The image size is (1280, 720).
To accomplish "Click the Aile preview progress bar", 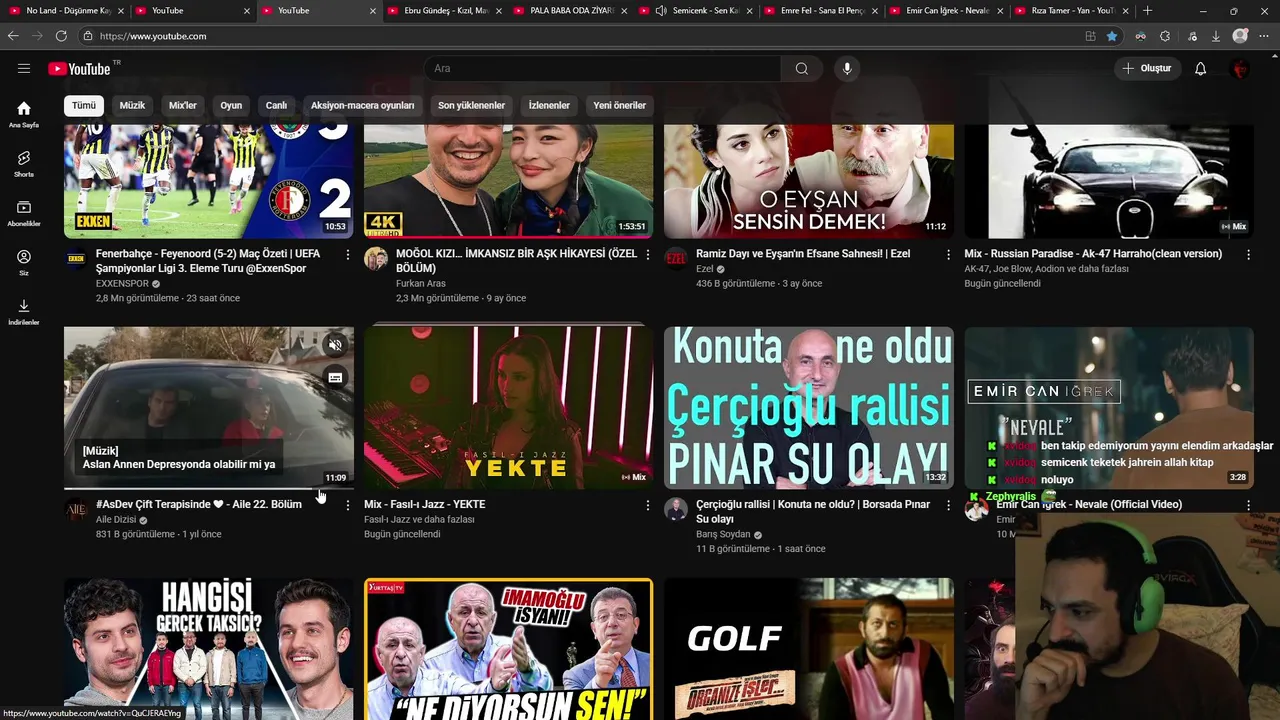I will 209,488.
